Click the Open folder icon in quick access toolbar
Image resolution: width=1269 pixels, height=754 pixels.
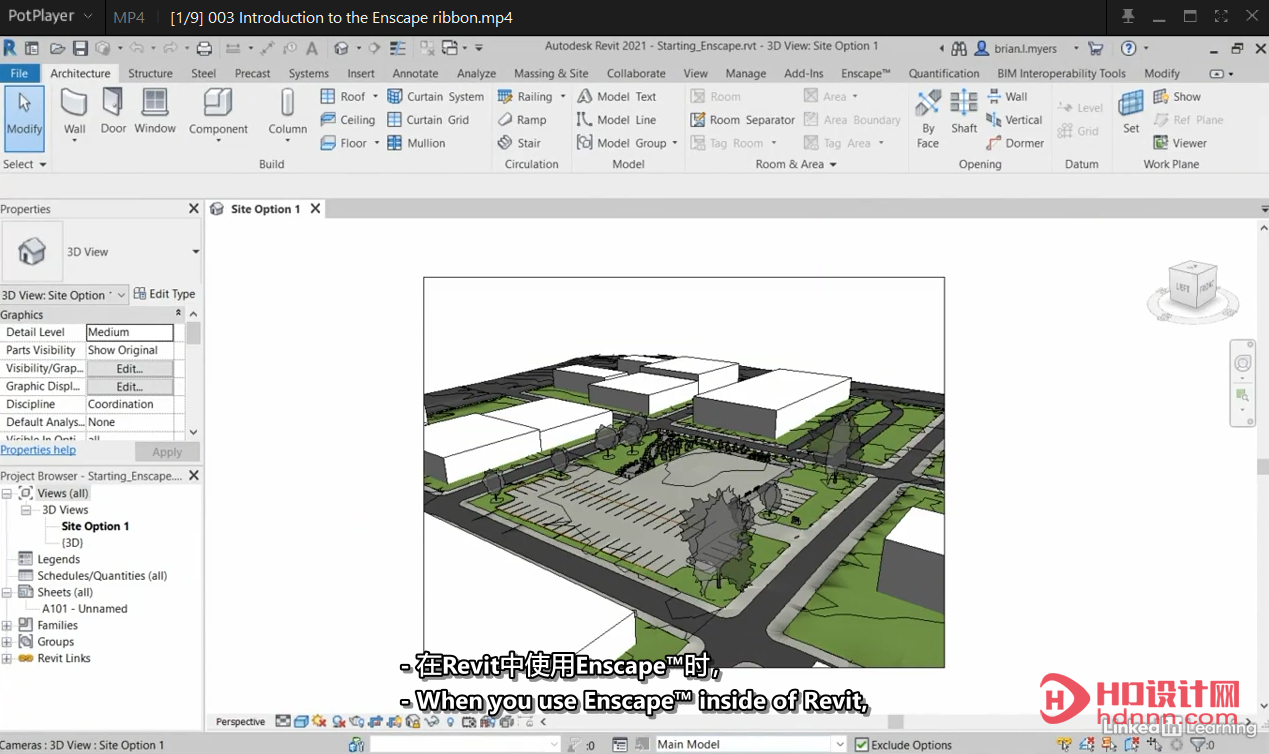point(57,48)
